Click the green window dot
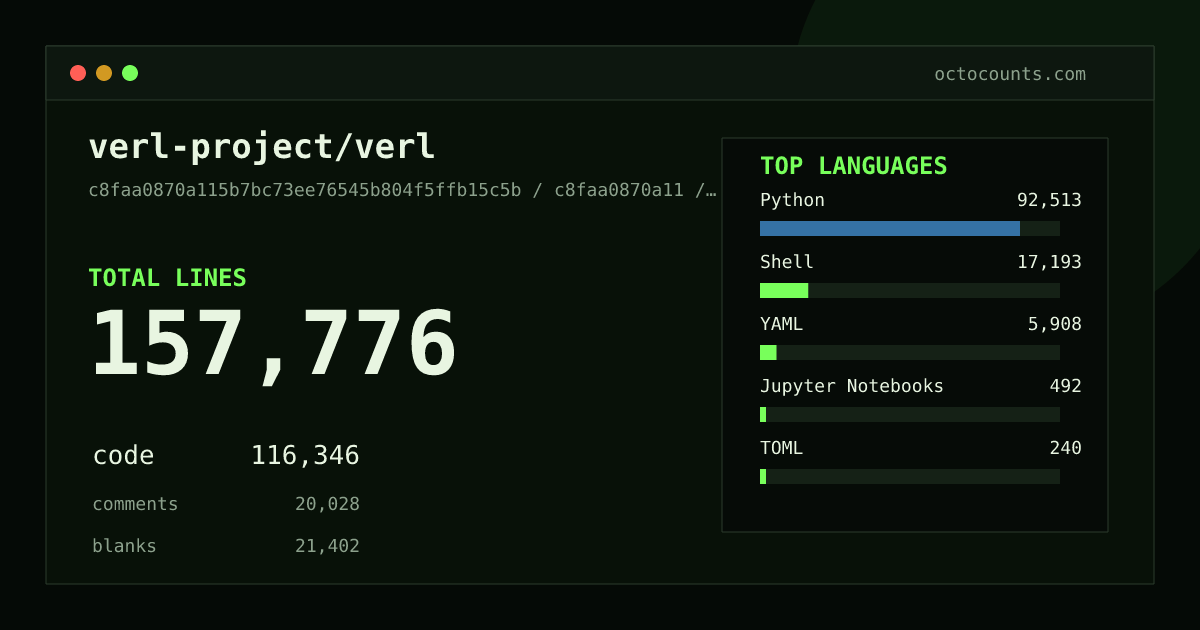1200x630 pixels. pyautogui.click(x=130, y=73)
